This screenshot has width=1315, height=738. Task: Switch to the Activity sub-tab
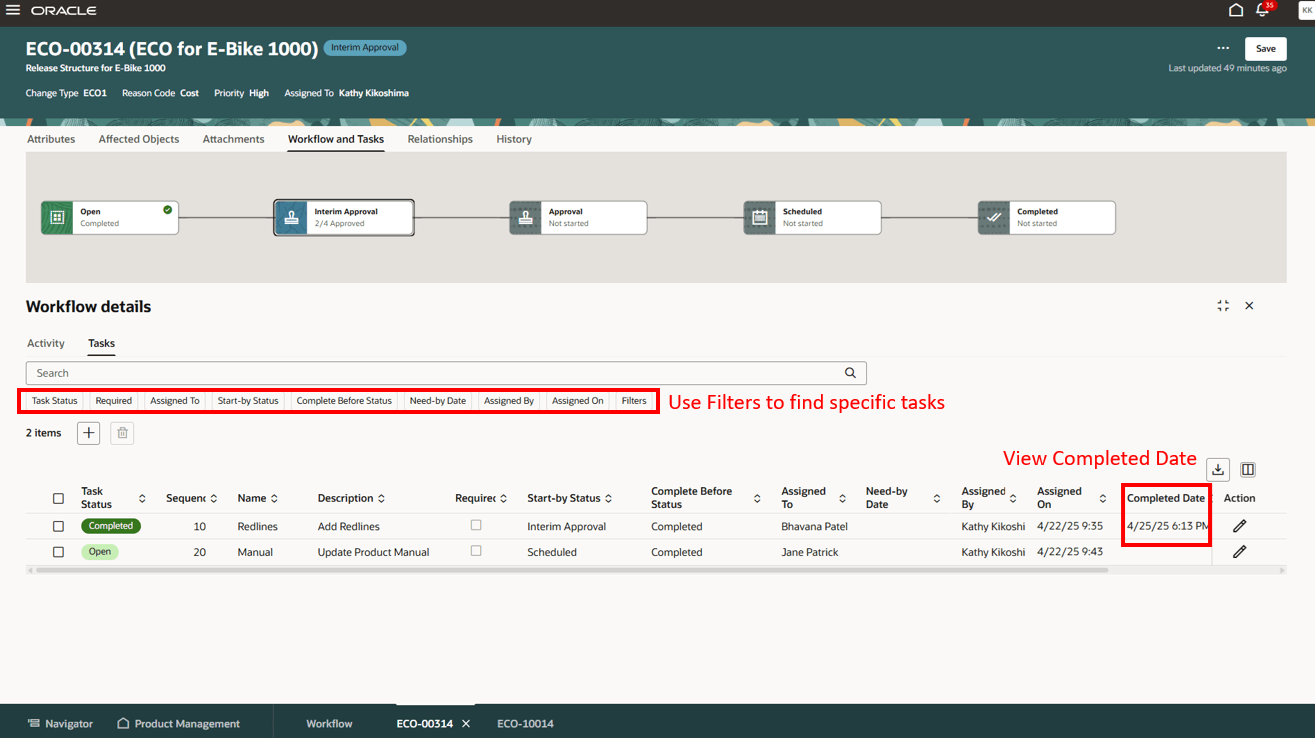pyautogui.click(x=46, y=343)
